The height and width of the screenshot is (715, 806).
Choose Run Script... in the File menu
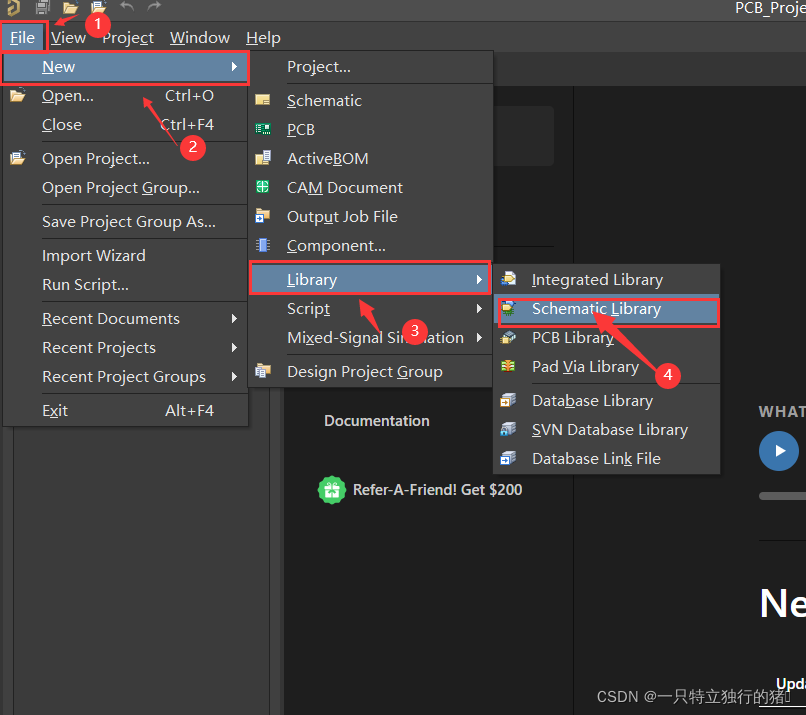pyautogui.click(x=125, y=284)
